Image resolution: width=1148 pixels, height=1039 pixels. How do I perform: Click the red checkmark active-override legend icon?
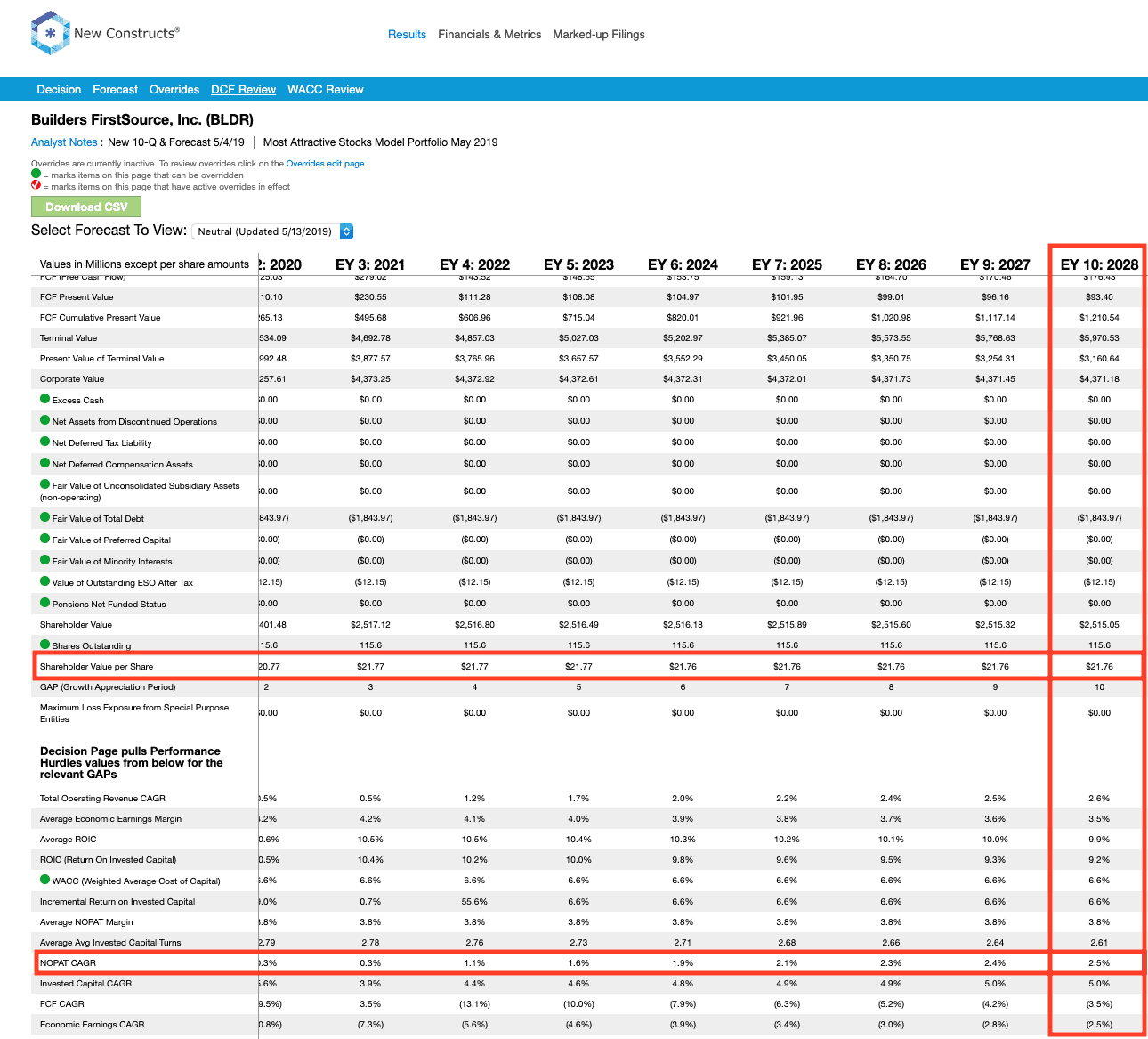36,186
